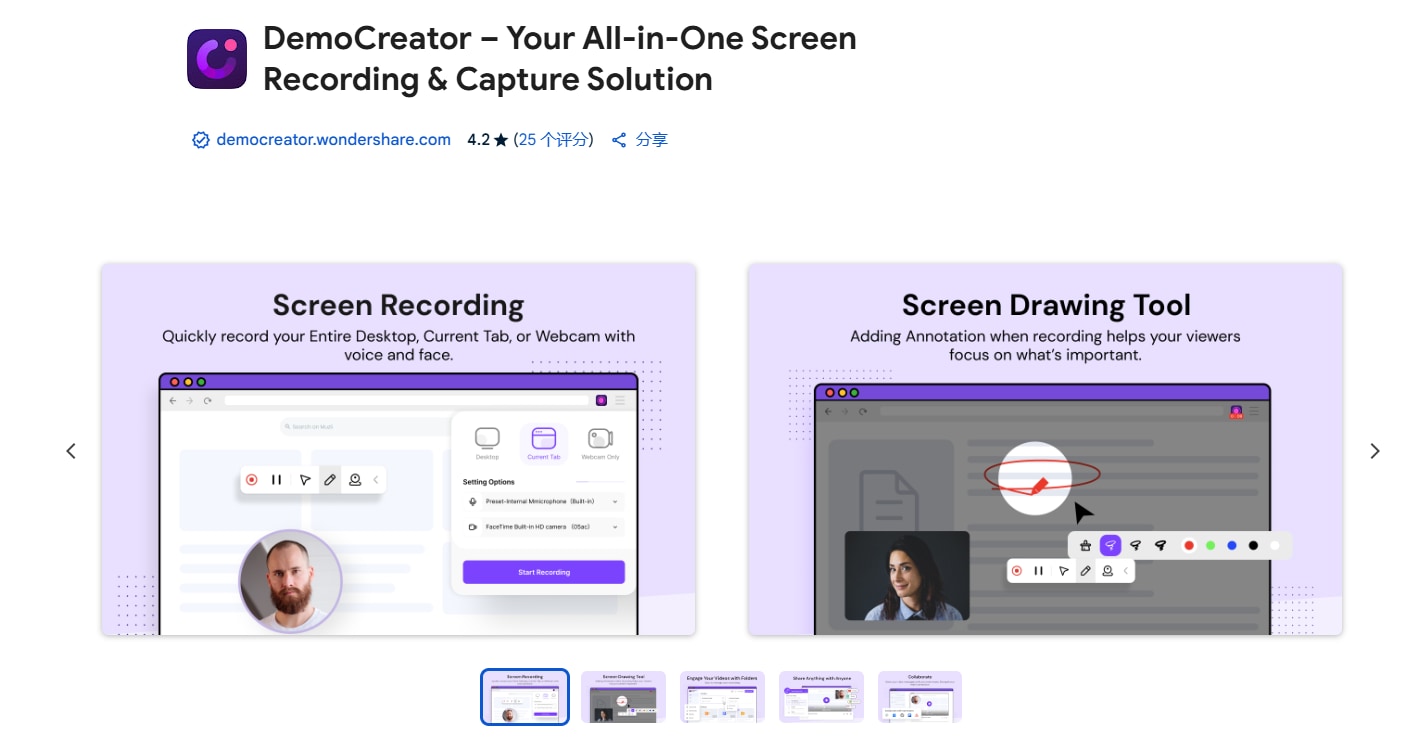Select the Screen Drawing Tool thumbnail
The width and height of the screenshot is (1423, 756).
click(623, 696)
